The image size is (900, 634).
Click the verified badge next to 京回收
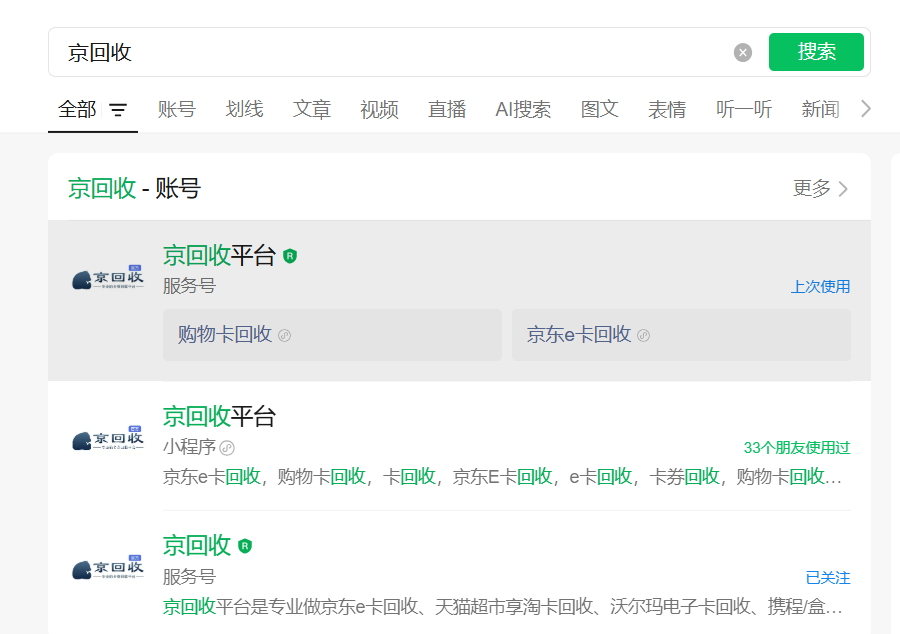[245, 546]
